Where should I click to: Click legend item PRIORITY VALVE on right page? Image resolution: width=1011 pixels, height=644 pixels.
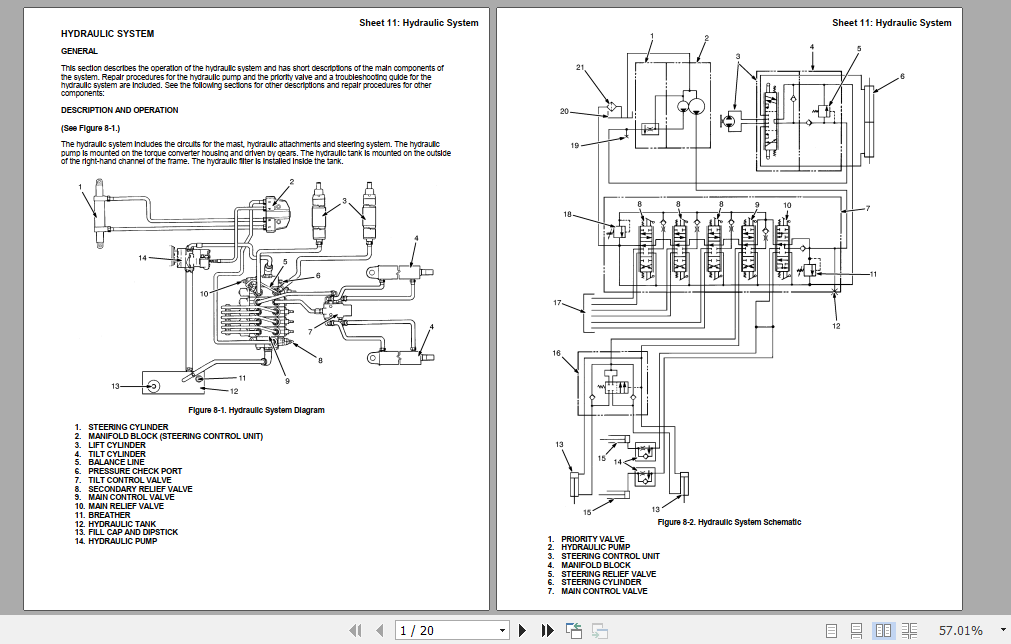[593, 539]
